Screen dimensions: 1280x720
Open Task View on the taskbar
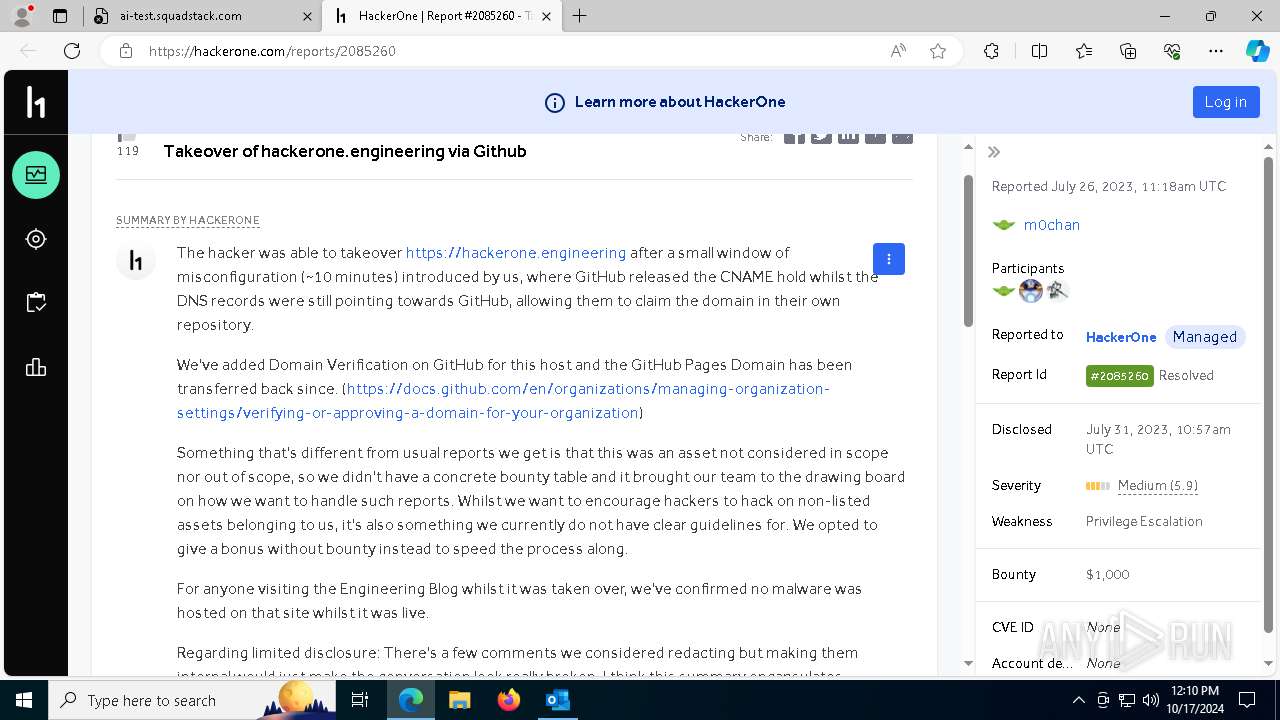click(x=360, y=700)
